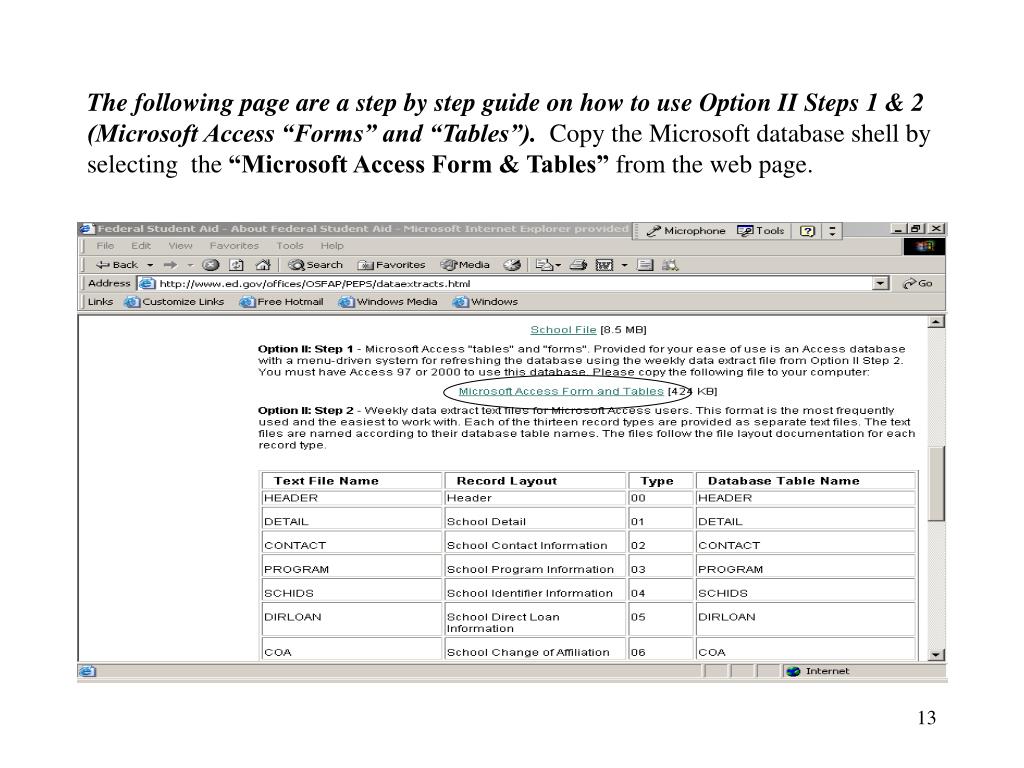This screenshot has width=1024, height=768.
Task: Click the scrollbar down arrow
Action: (936, 654)
